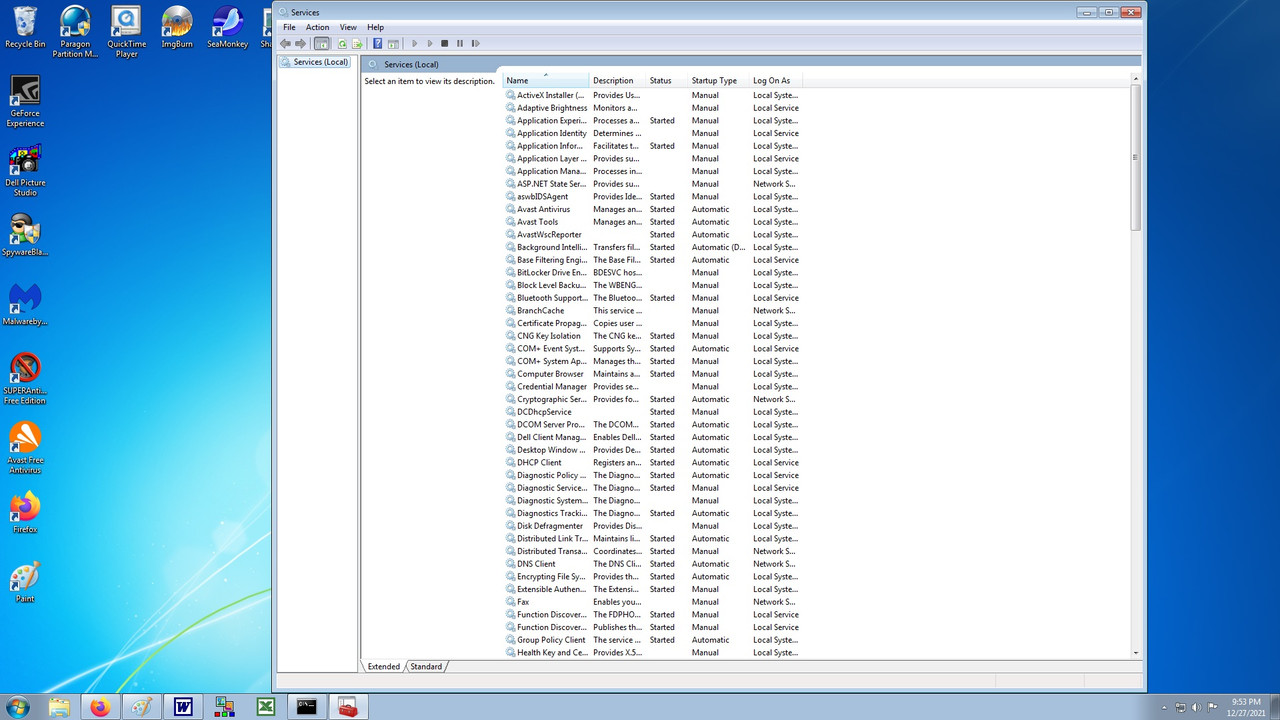
Task: Open the SUPERAntiSpyware Free Edition desktop icon
Action: click(x=25, y=378)
